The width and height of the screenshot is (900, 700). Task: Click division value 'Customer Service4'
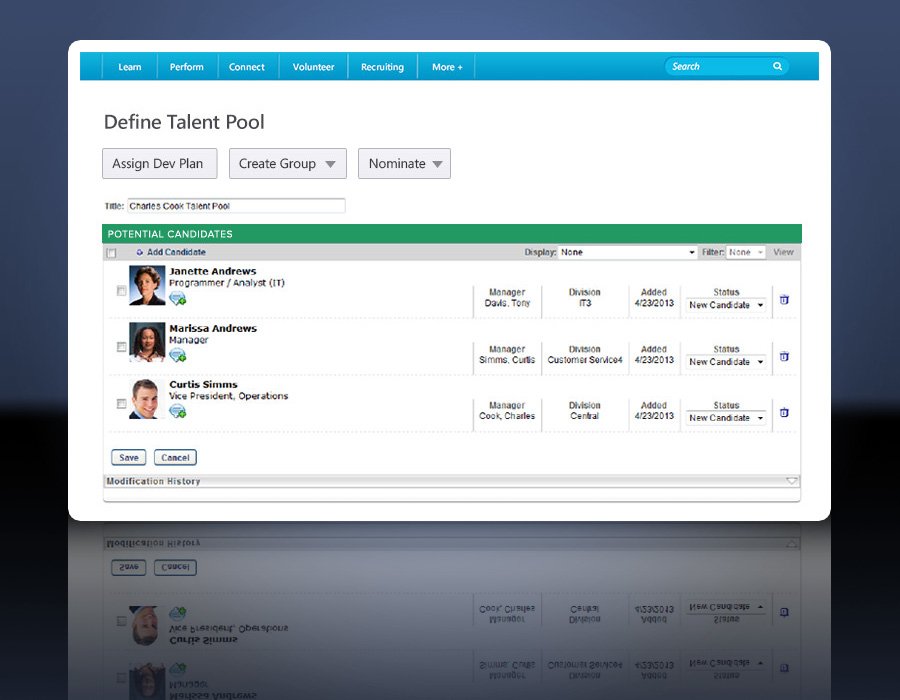point(584,360)
